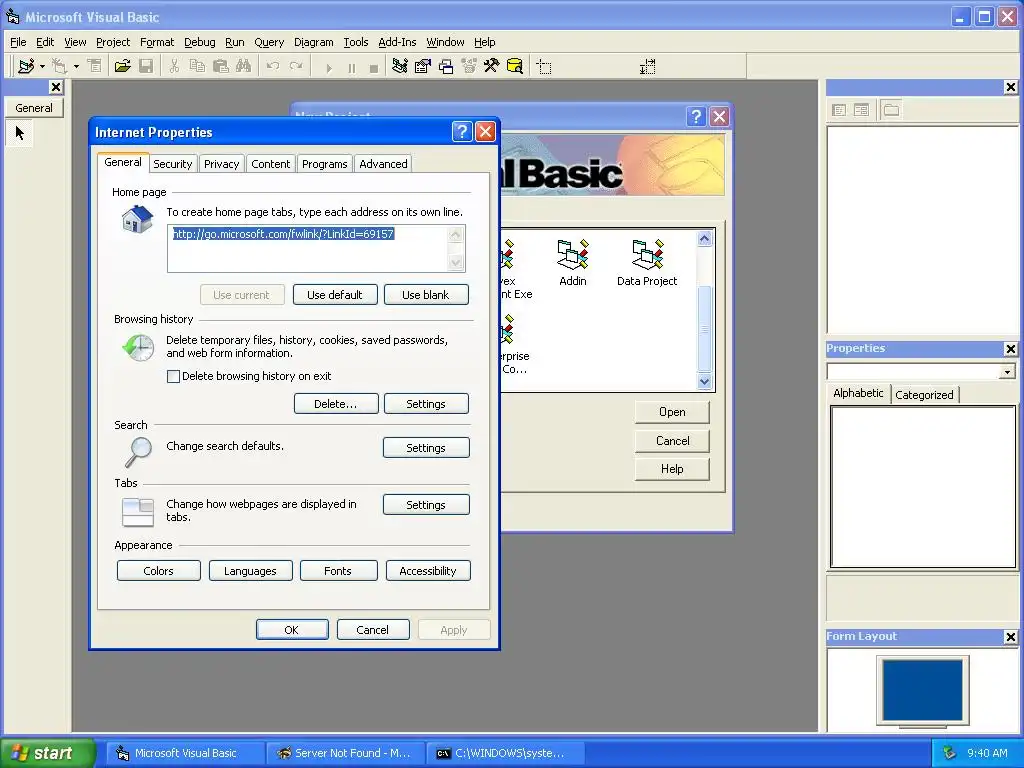Click the Paste clipboard toolbar icon
The height and width of the screenshot is (768, 1024).
click(221, 66)
